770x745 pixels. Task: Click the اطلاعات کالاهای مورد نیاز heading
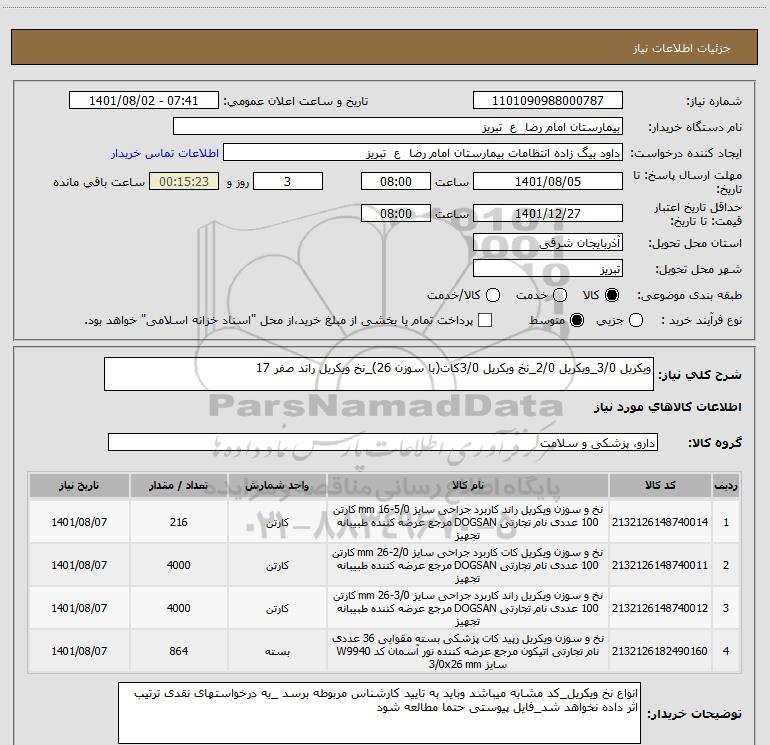click(x=668, y=407)
